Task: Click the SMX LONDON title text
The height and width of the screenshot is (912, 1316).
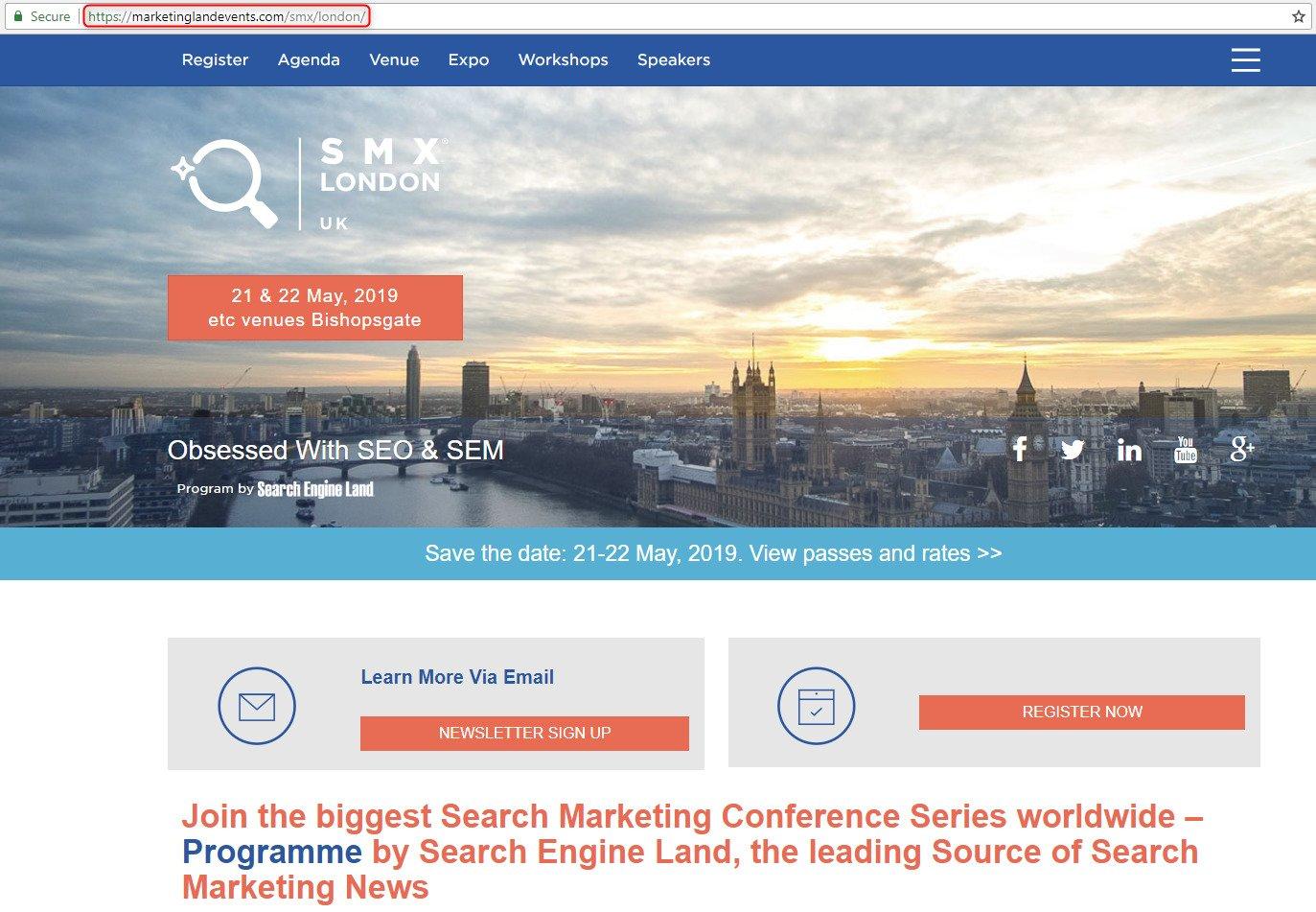Action: point(382,166)
